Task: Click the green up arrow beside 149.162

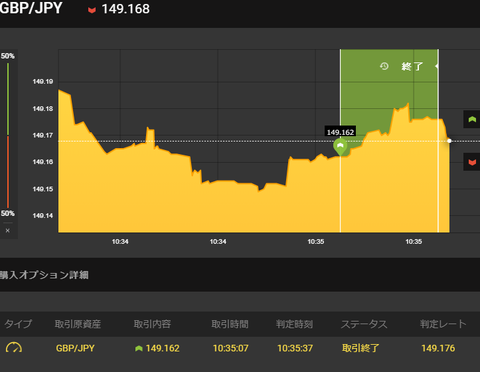Action: point(139,348)
